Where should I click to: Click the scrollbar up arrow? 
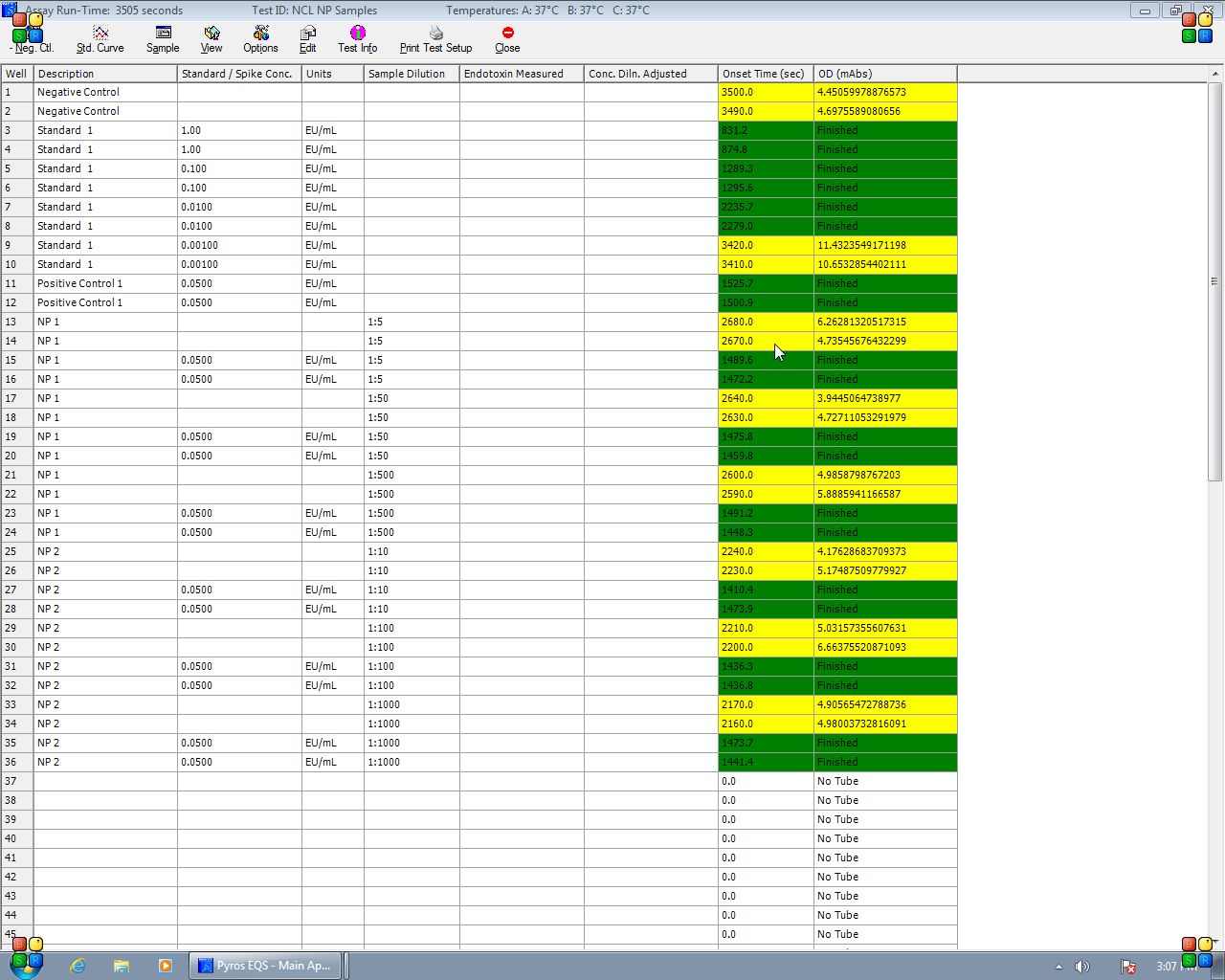click(x=1215, y=73)
